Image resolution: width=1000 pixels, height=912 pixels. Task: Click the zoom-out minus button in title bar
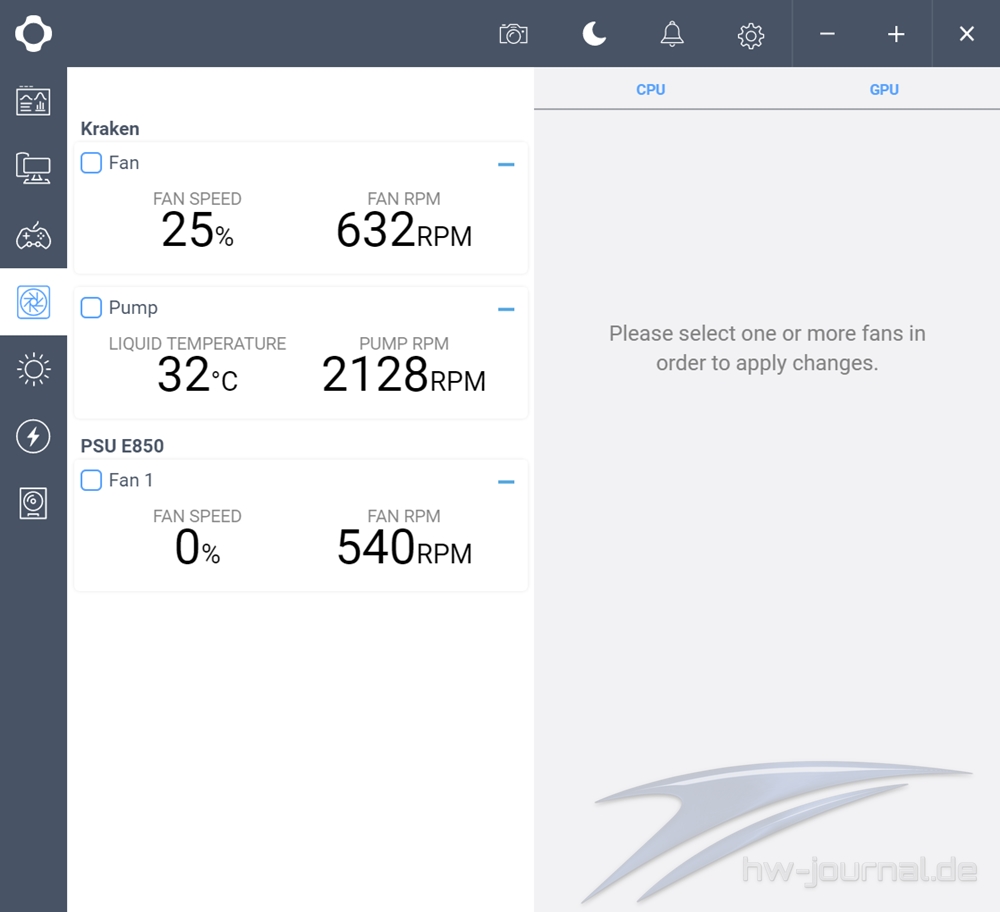pos(827,34)
